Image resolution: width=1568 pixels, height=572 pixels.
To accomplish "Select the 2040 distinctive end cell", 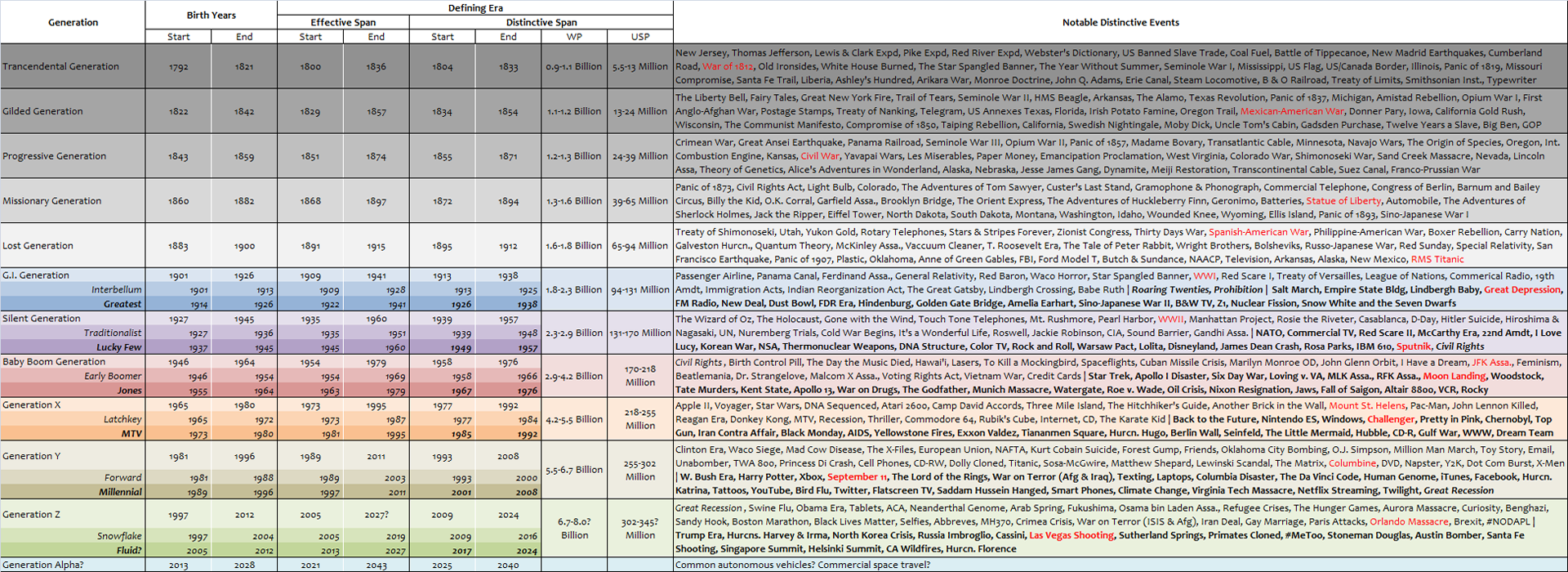I will [x=508, y=565].
